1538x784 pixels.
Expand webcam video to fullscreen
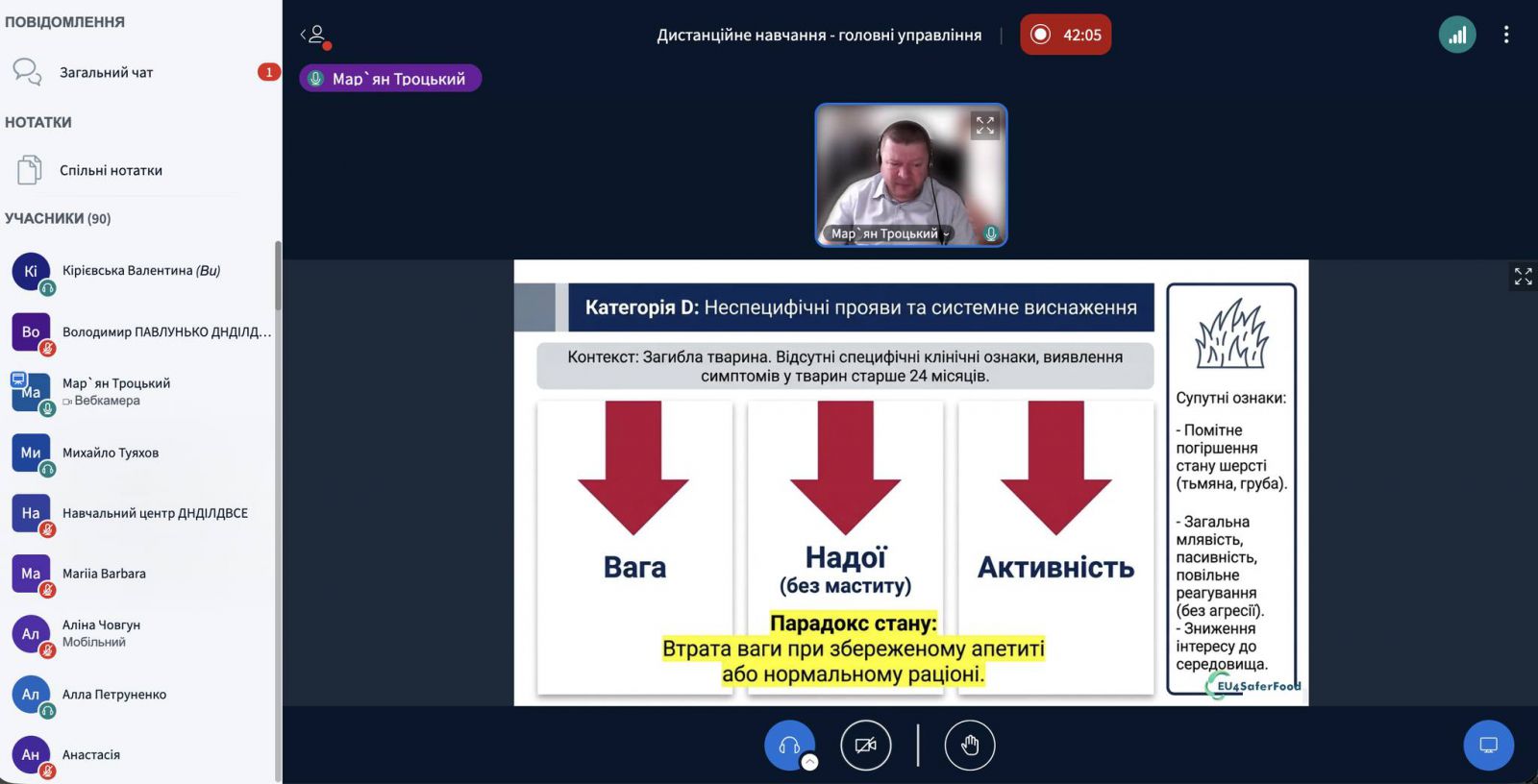985,126
